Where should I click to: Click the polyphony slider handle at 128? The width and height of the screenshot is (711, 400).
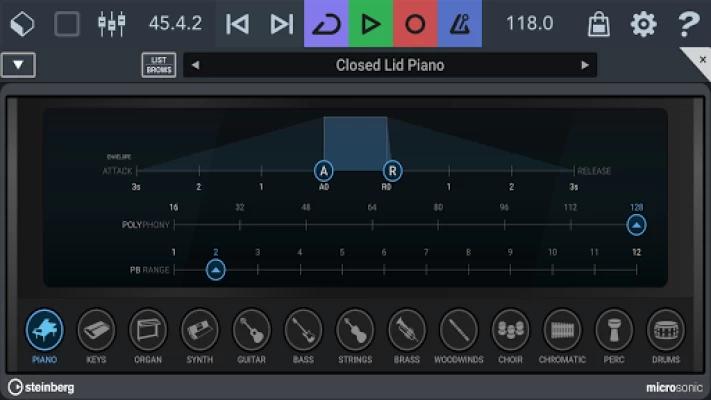pos(636,225)
